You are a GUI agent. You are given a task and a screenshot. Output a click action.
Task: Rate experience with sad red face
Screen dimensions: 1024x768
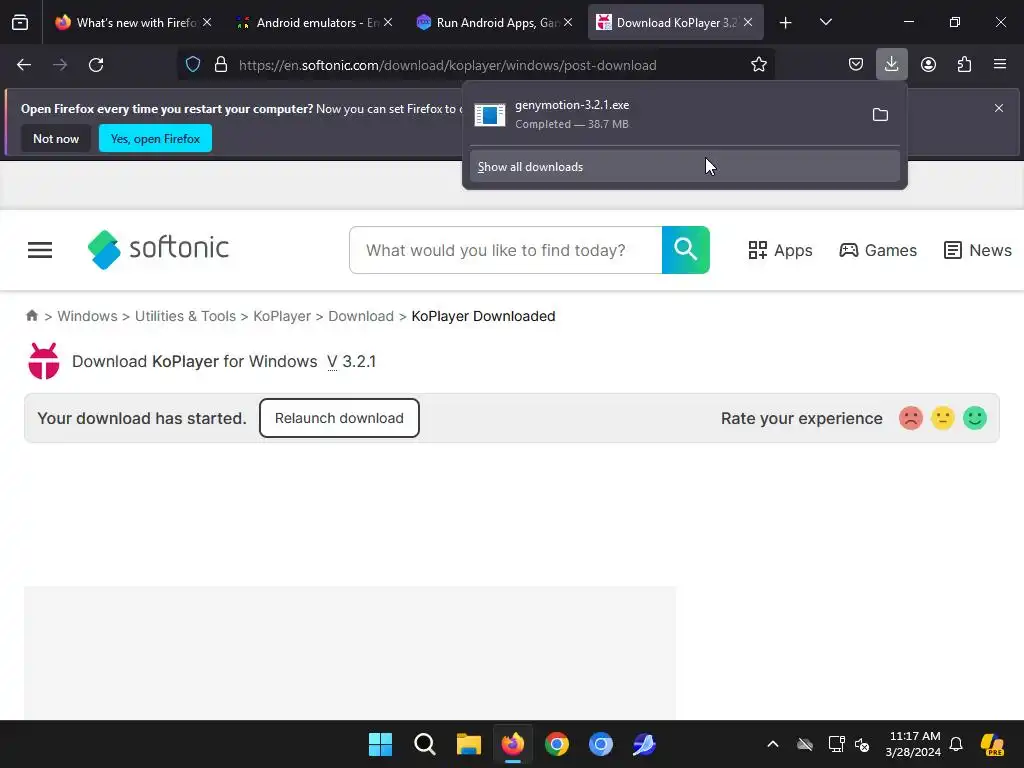coord(910,418)
